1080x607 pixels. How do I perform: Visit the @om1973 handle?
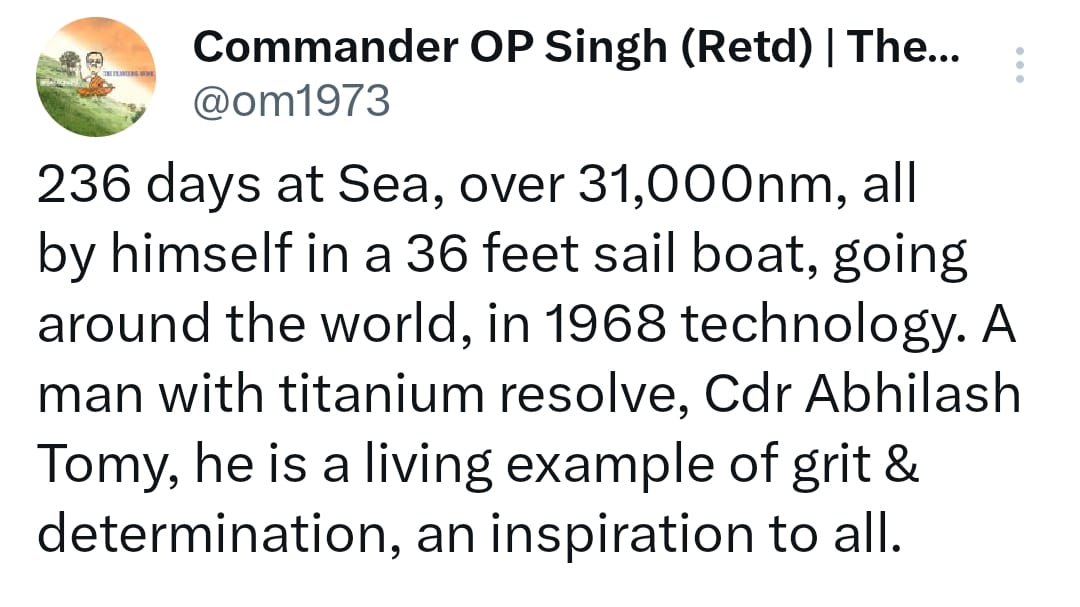pyautogui.click(x=291, y=101)
